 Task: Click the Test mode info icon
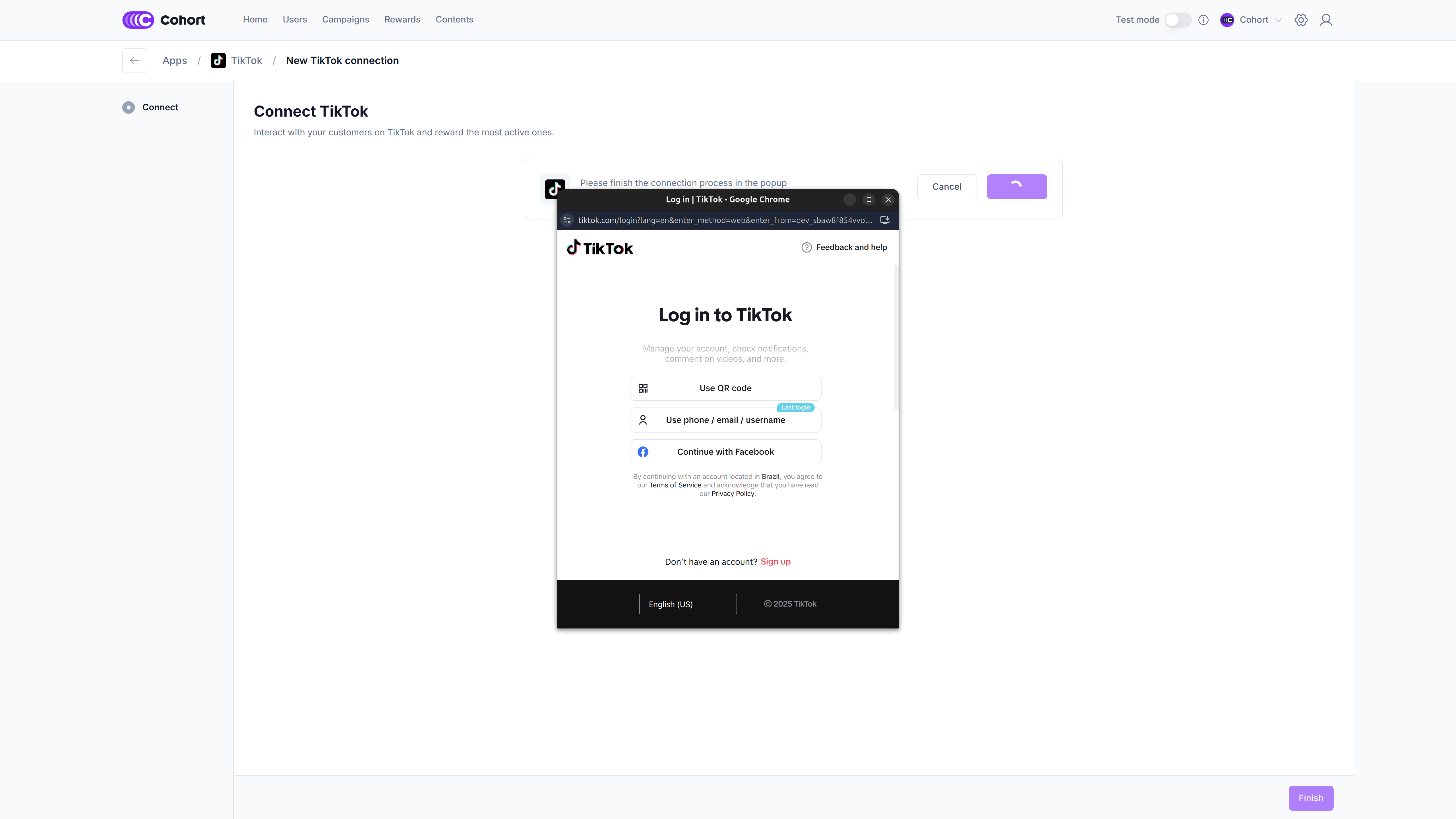(x=1203, y=20)
